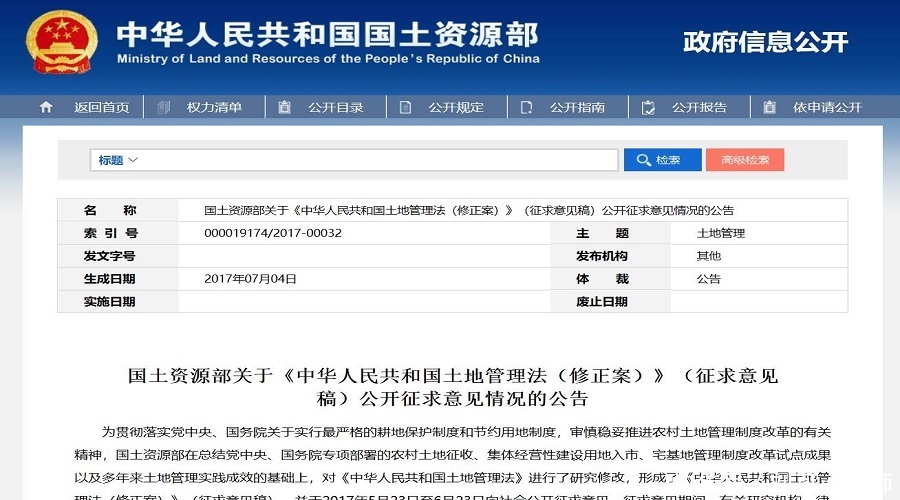The height and width of the screenshot is (500, 900).
Task: Click the 政府信息公开 header text
Action: (x=765, y=42)
